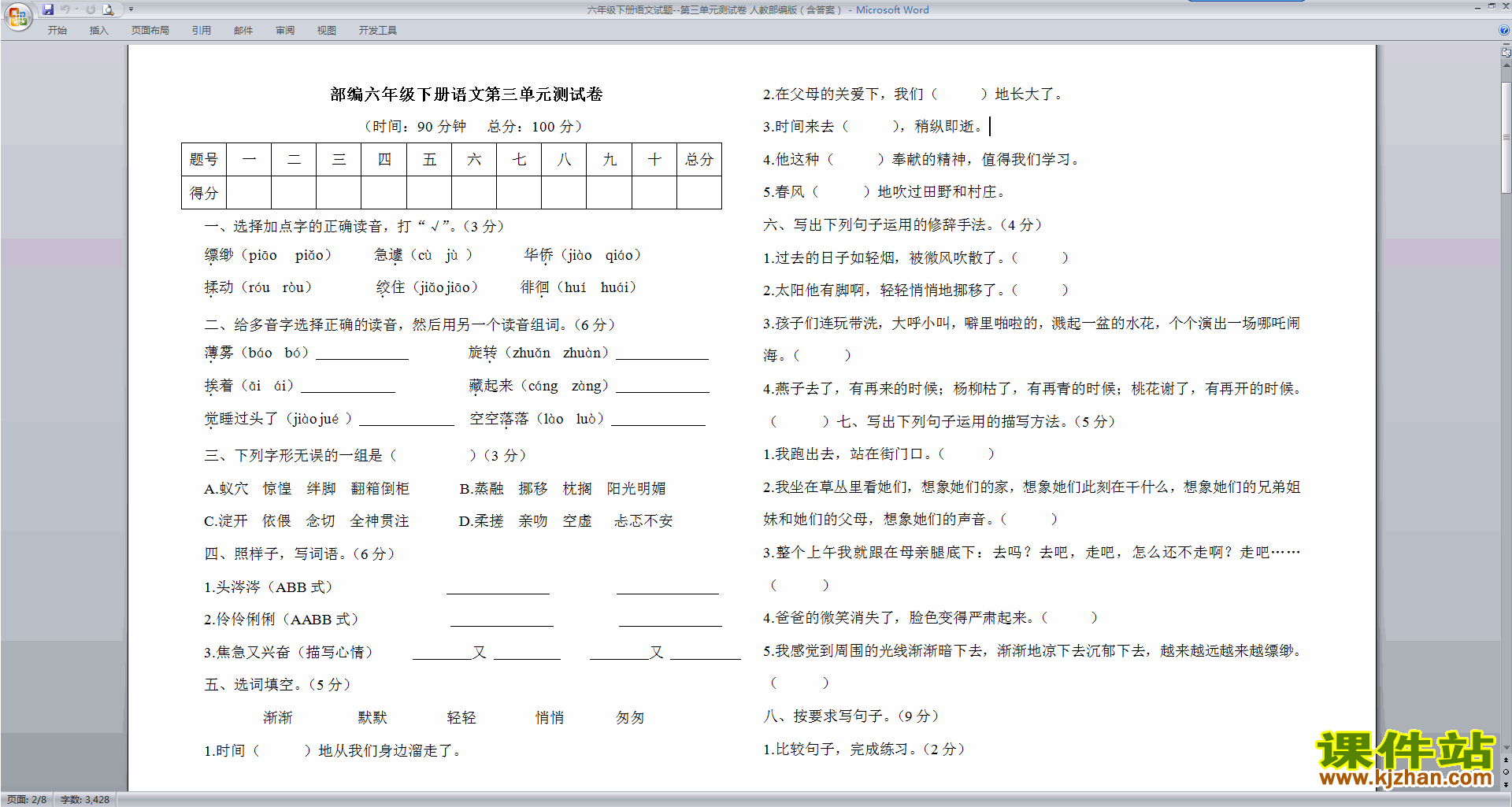1512x807 pixels.
Task: Click heading 四、照样子,写词语
Action: point(299,554)
